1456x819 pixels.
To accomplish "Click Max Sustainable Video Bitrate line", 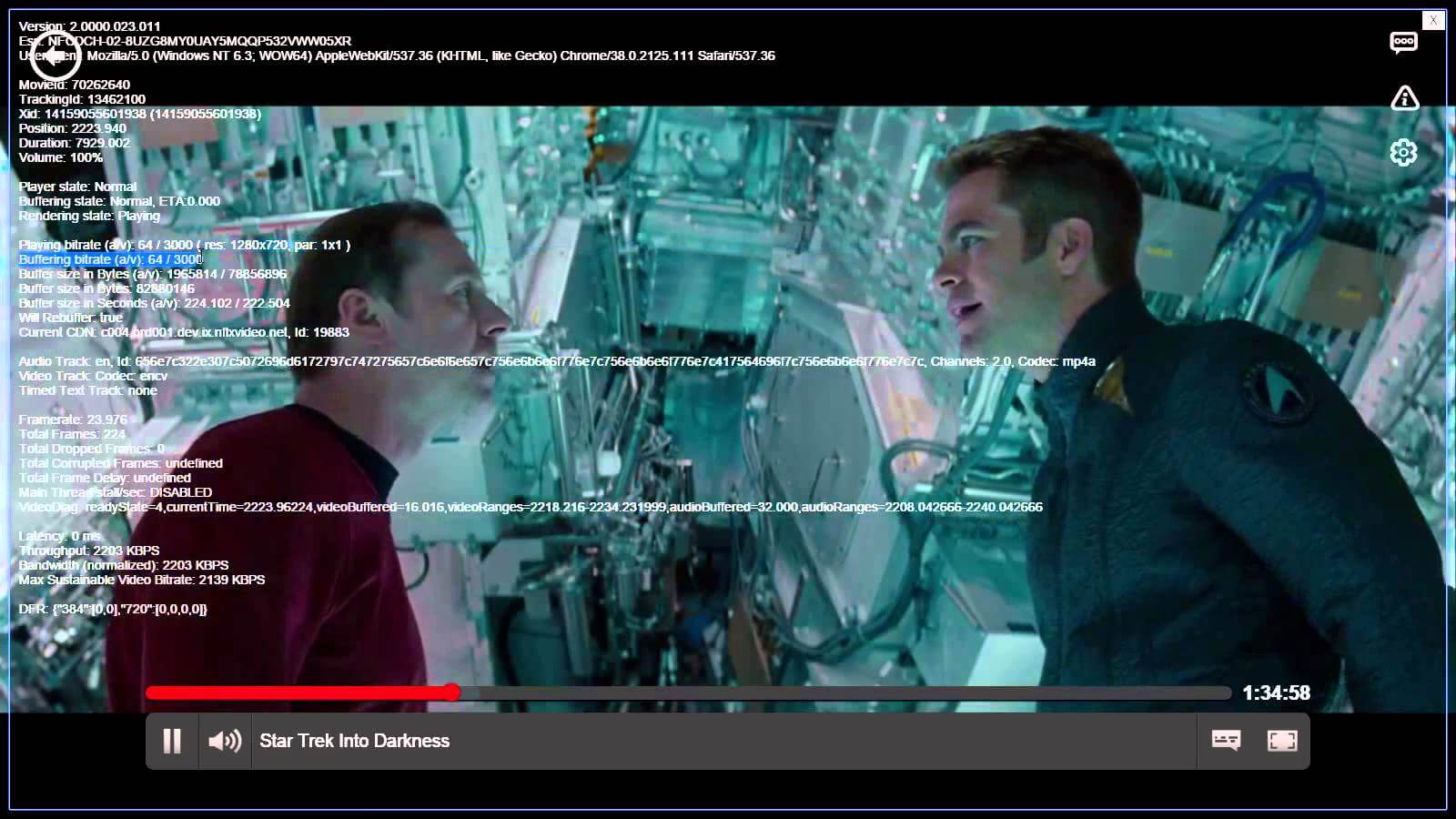I will [142, 580].
